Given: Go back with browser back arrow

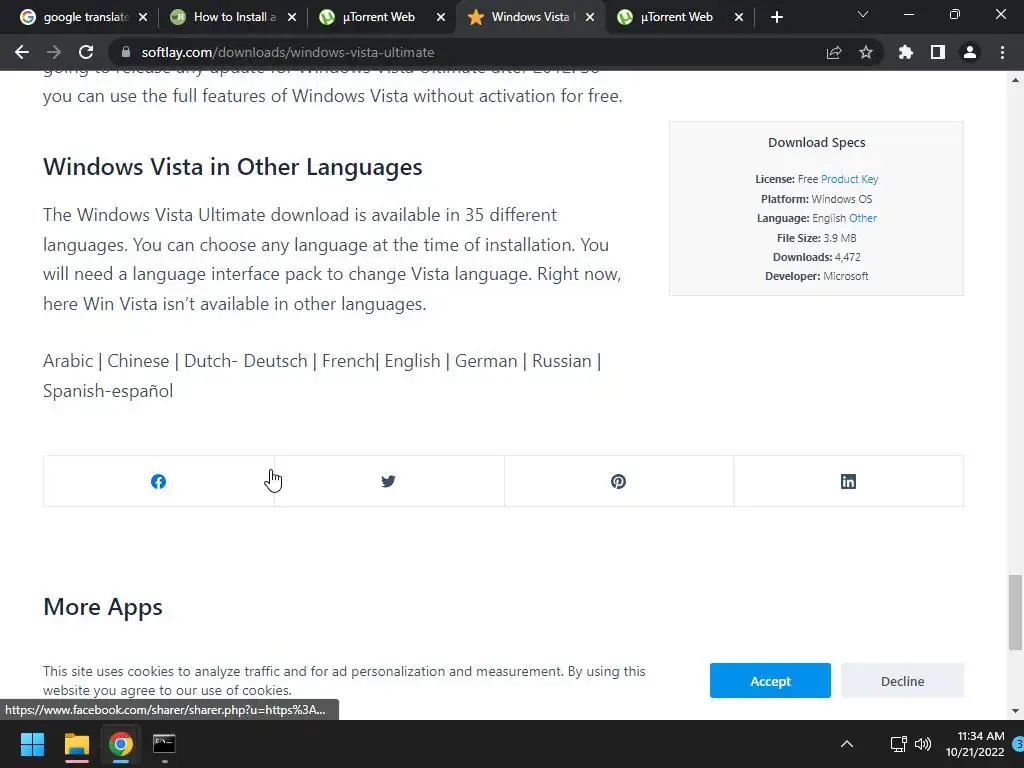Looking at the screenshot, I should coord(22,52).
